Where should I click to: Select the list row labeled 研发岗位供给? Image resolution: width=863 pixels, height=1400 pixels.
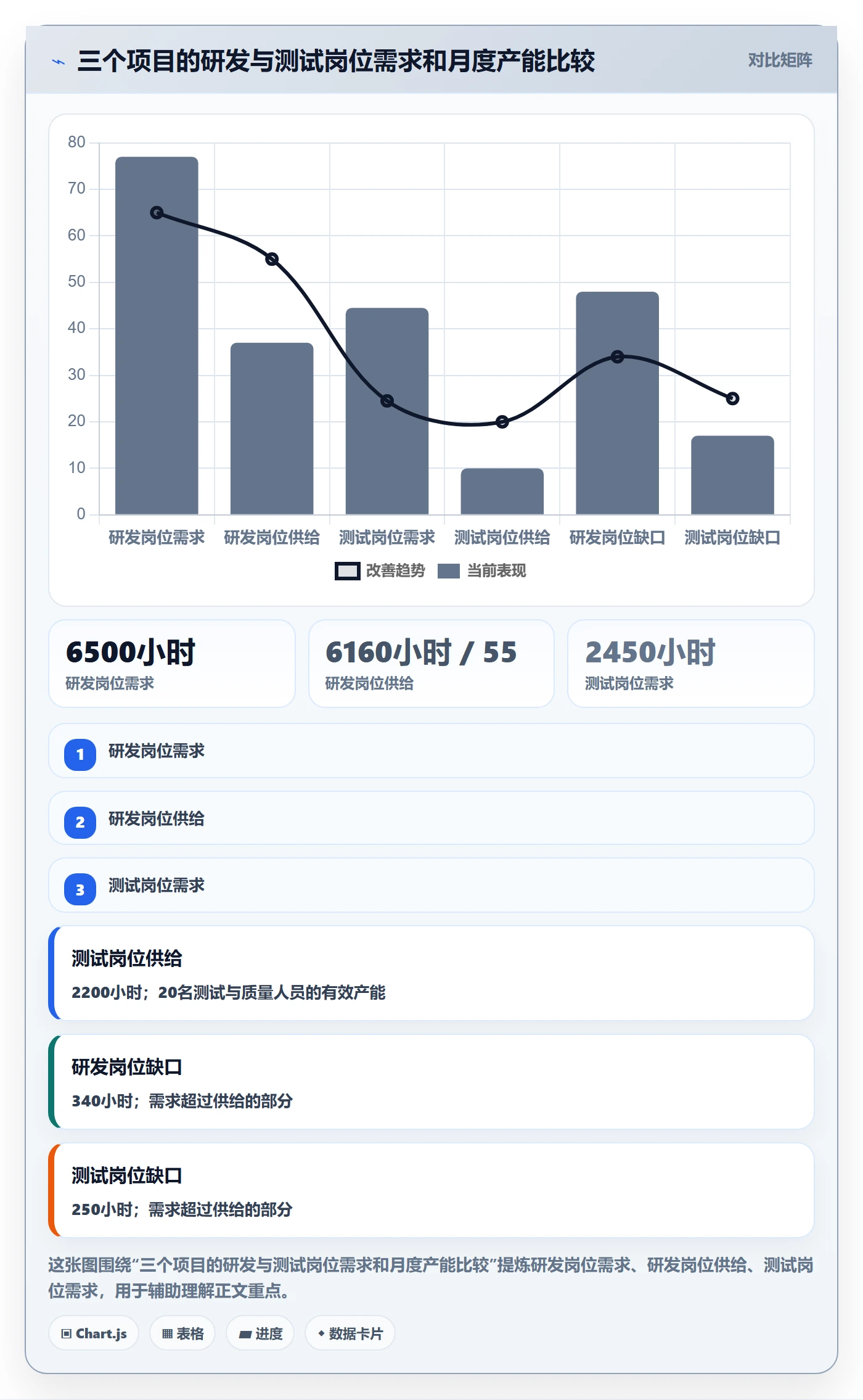tap(431, 818)
